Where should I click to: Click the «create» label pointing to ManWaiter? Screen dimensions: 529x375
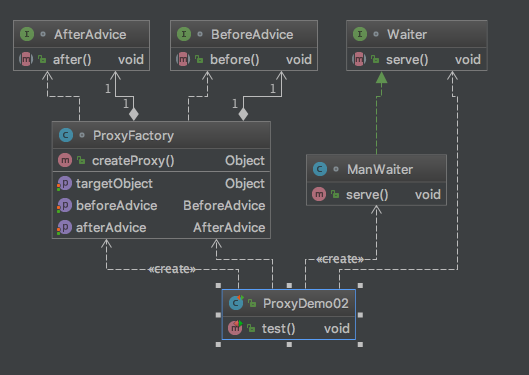tap(340, 259)
